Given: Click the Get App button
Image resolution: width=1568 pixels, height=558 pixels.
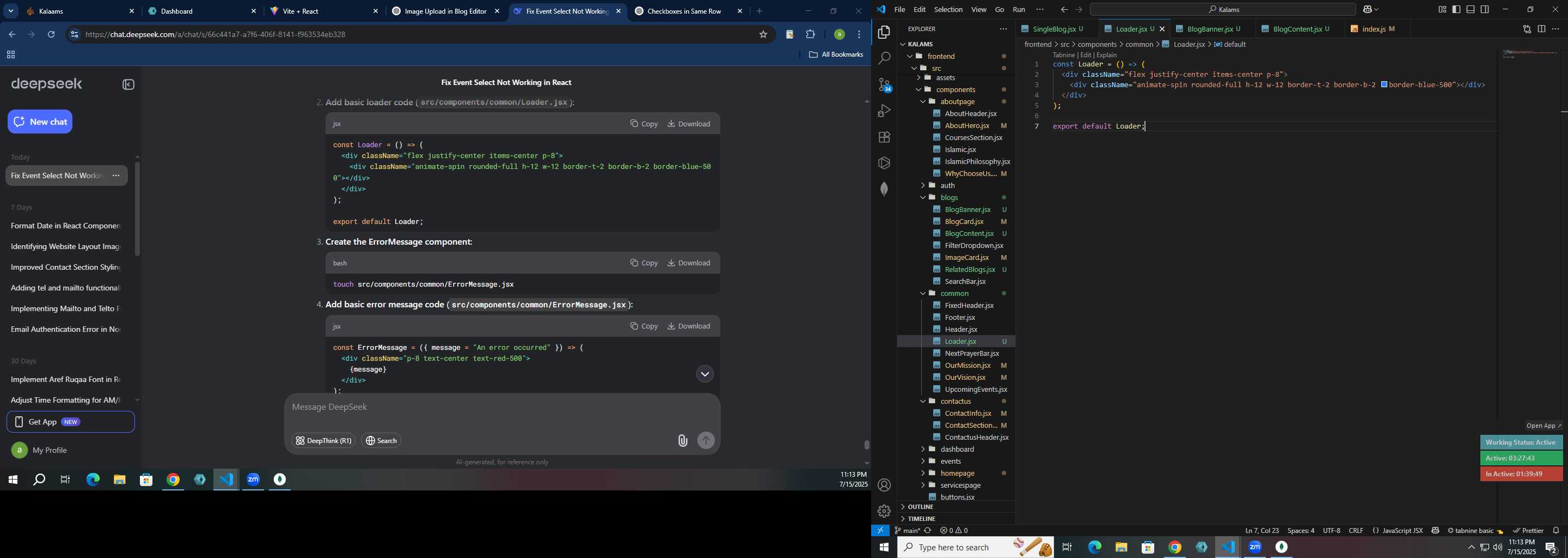Looking at the screenshot, I should click(71, 422).
